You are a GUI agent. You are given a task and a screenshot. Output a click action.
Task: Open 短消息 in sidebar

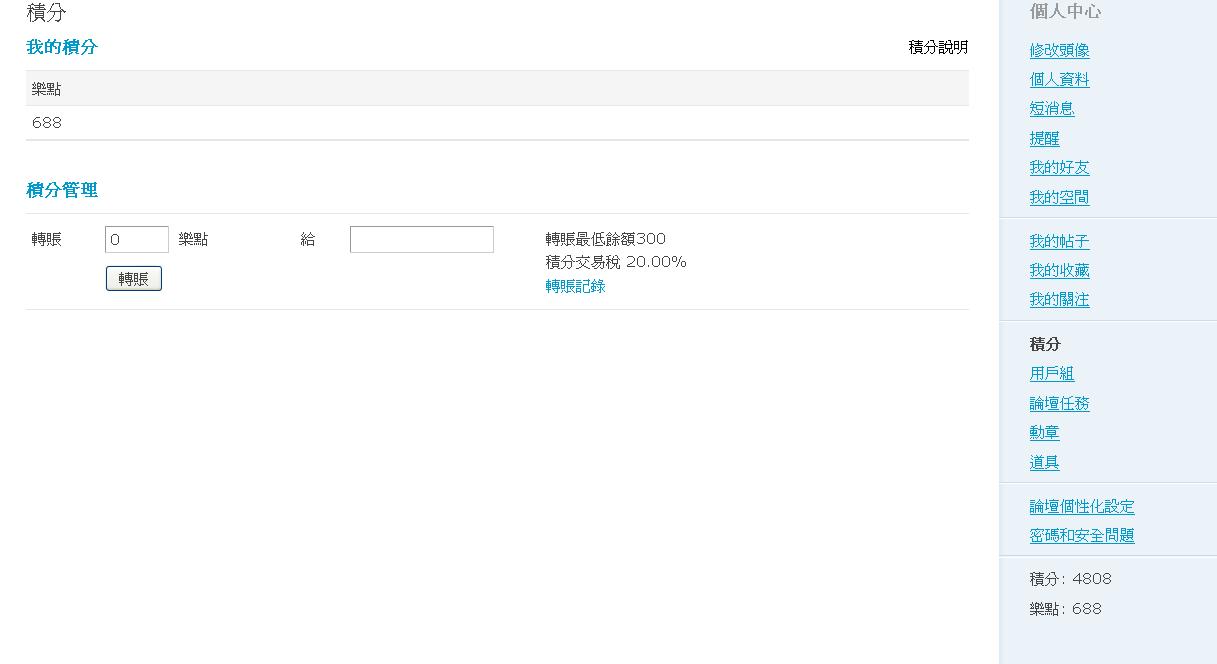coord(1052,109)
